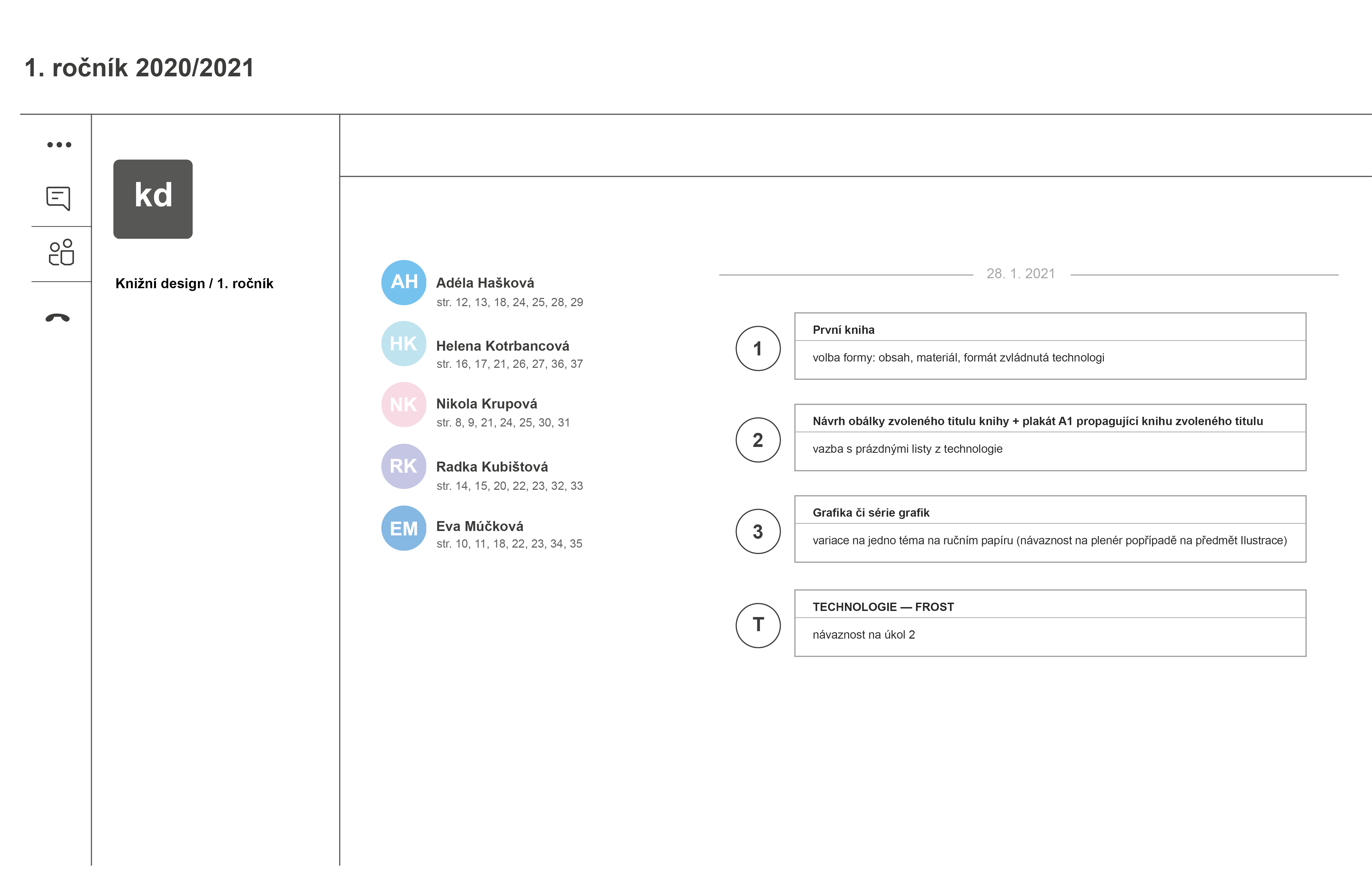Click the circled T technology marker

[757, 625]
